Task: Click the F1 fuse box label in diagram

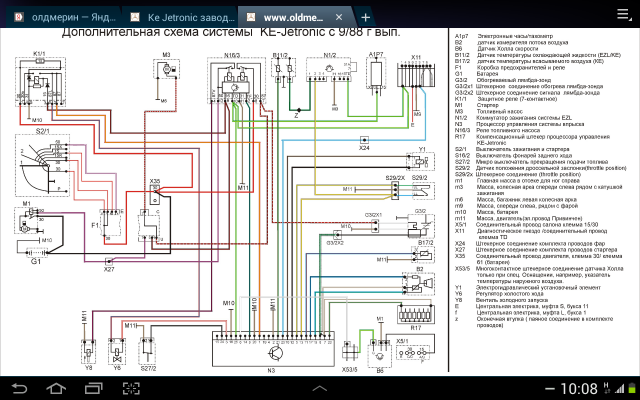Action: click(95, 225)
